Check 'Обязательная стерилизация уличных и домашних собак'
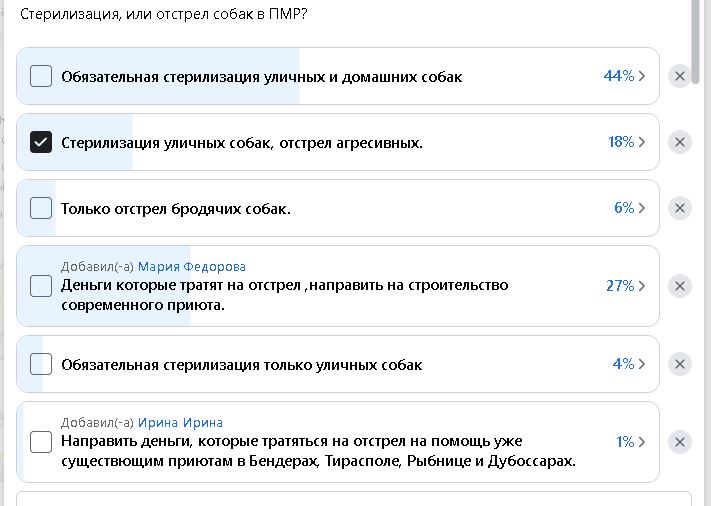This screenshot has width=711, height=506. (41, 76)
